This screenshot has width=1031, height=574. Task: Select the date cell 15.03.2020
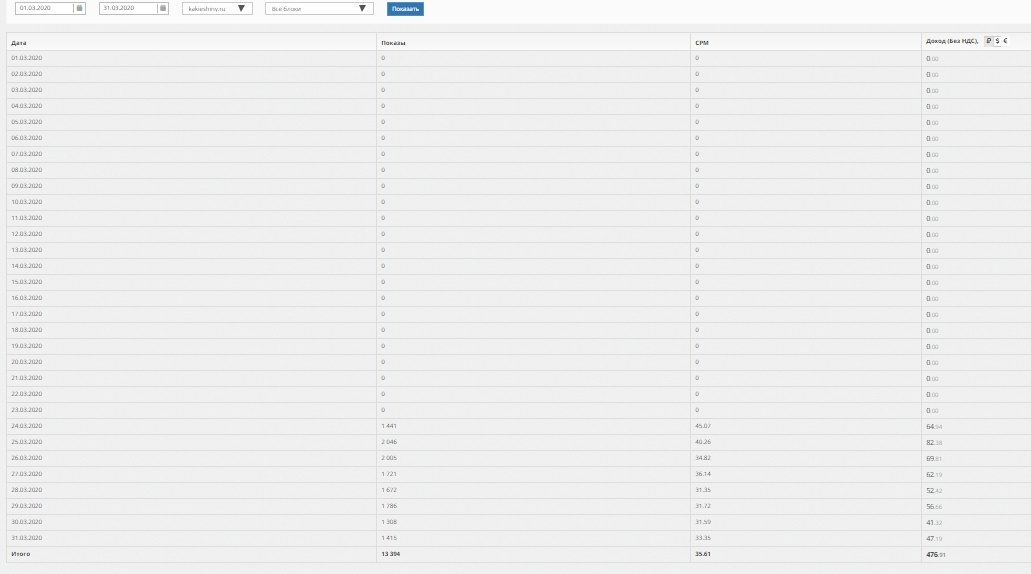(26, 281)
